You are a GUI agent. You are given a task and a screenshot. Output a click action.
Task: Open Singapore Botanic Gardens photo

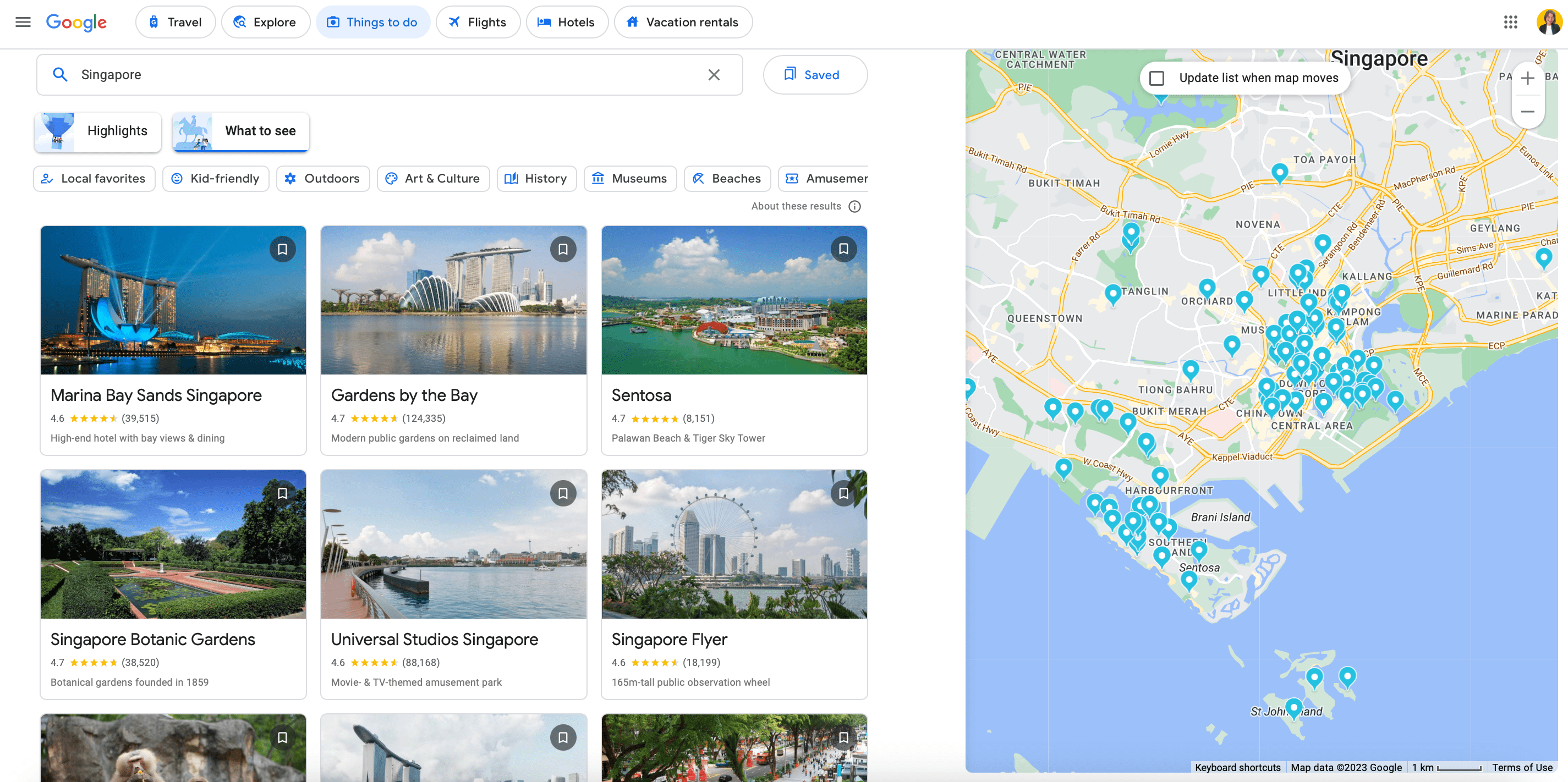tap(173, 544)
